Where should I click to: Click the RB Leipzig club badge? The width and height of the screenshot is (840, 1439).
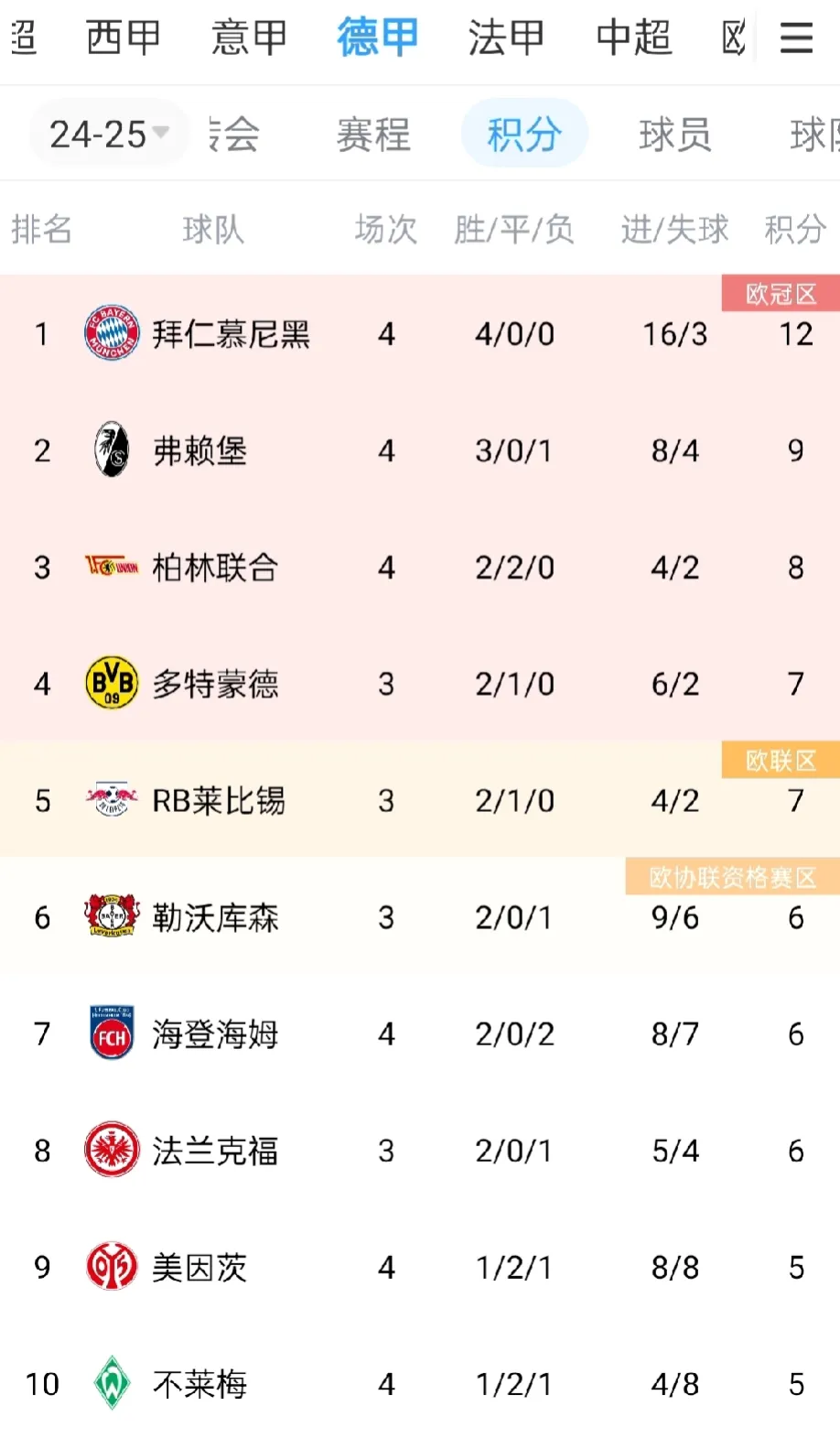point(112,800)
